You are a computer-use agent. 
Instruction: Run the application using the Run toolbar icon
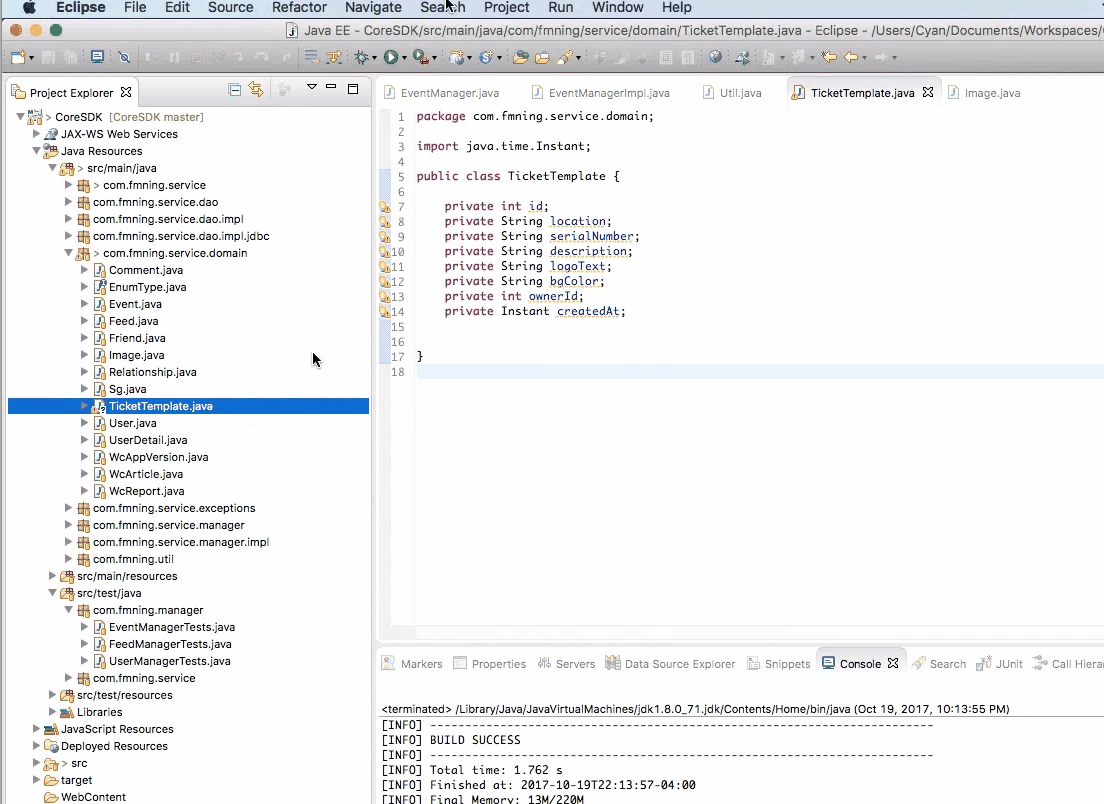click(x=392, y=57)
